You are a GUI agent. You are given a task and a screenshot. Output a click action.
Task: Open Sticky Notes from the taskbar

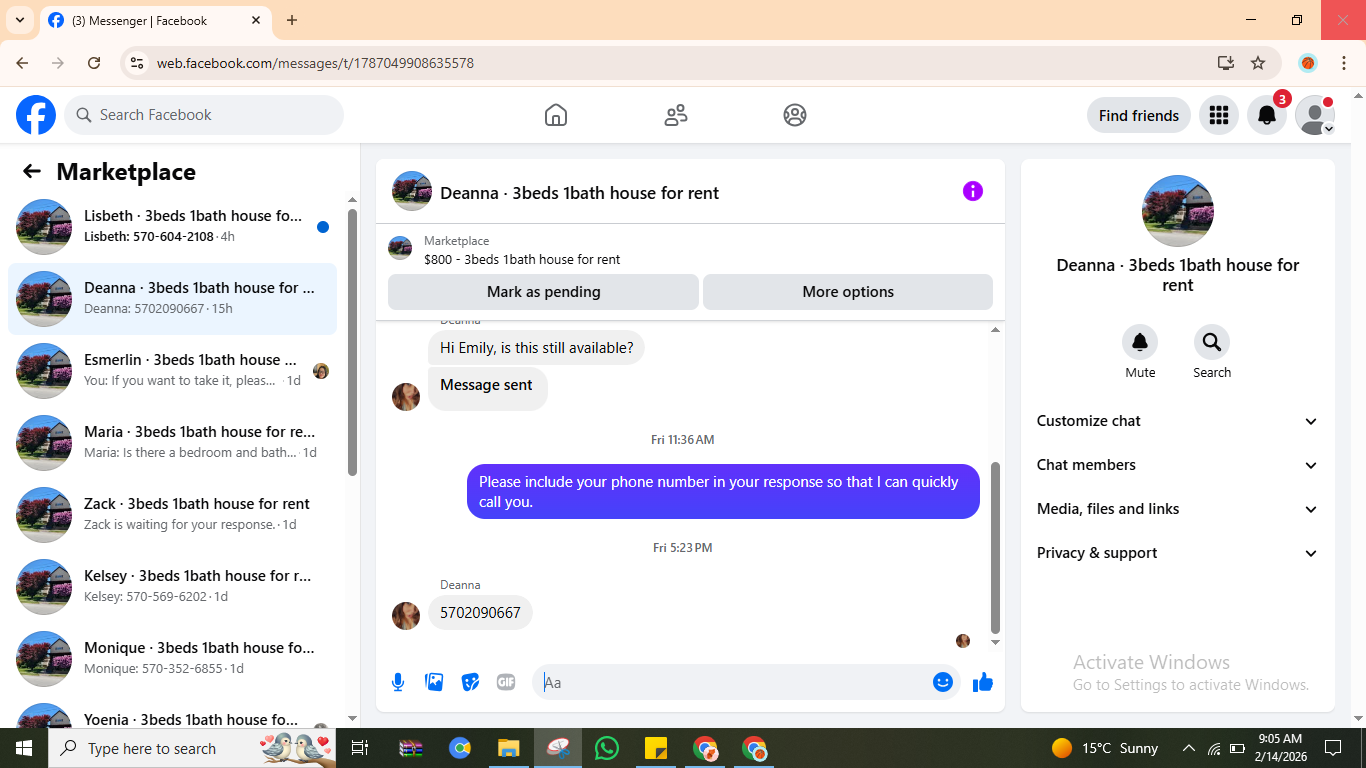tap(656, 748)
